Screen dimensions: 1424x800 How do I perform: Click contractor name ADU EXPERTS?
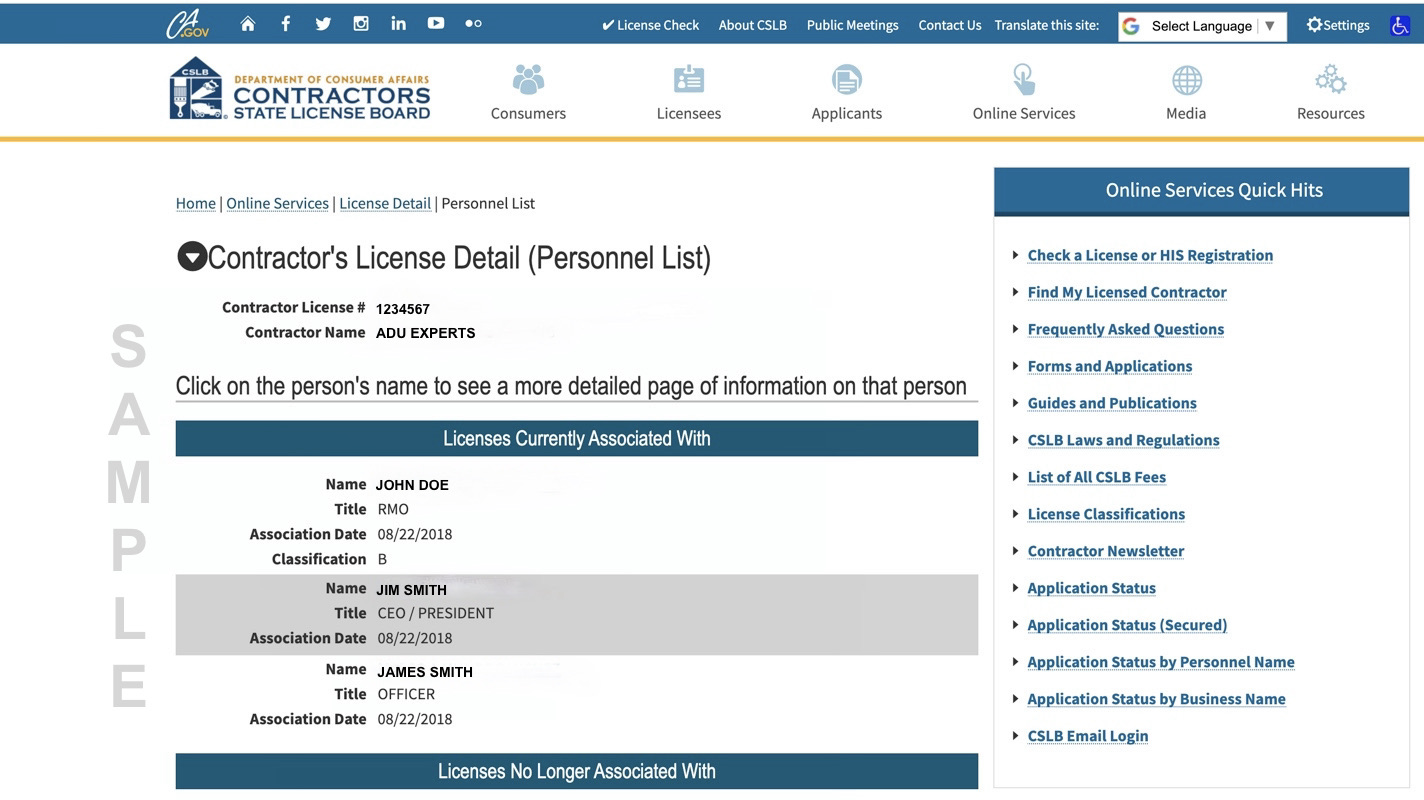point(426,333)
